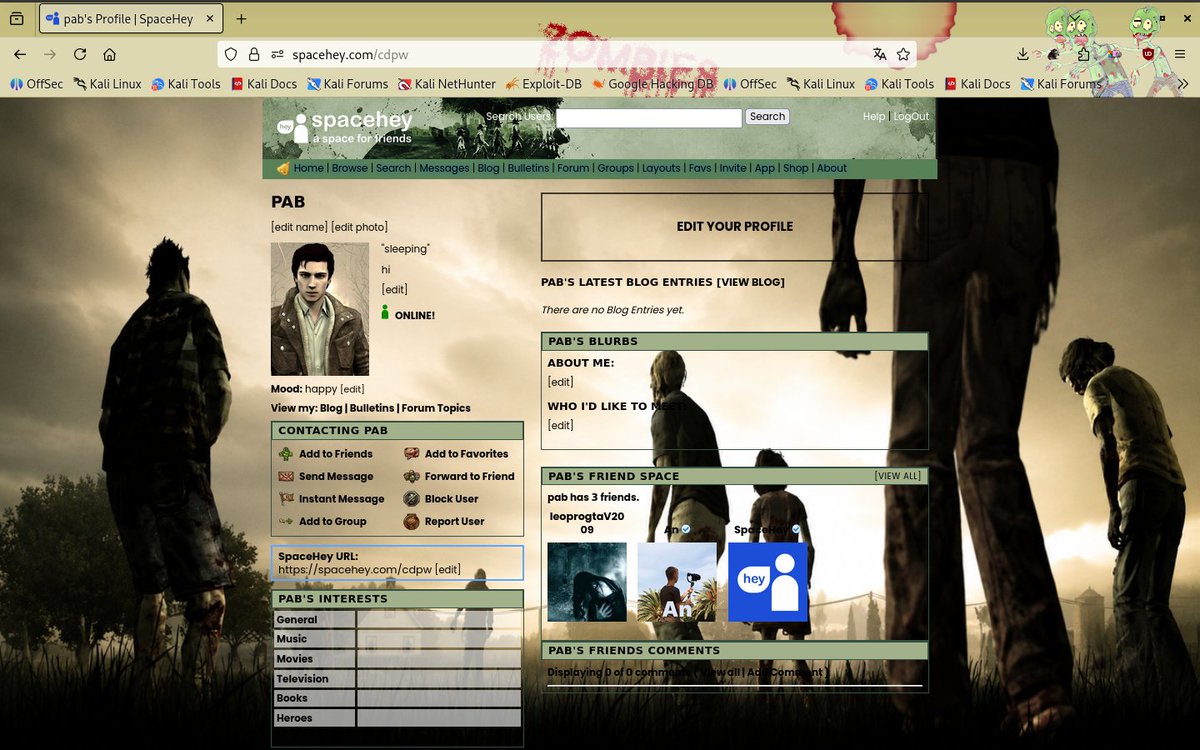The image size is (1200, 750).
Task: Click the Report User icon
Action: tap(412, 521)
